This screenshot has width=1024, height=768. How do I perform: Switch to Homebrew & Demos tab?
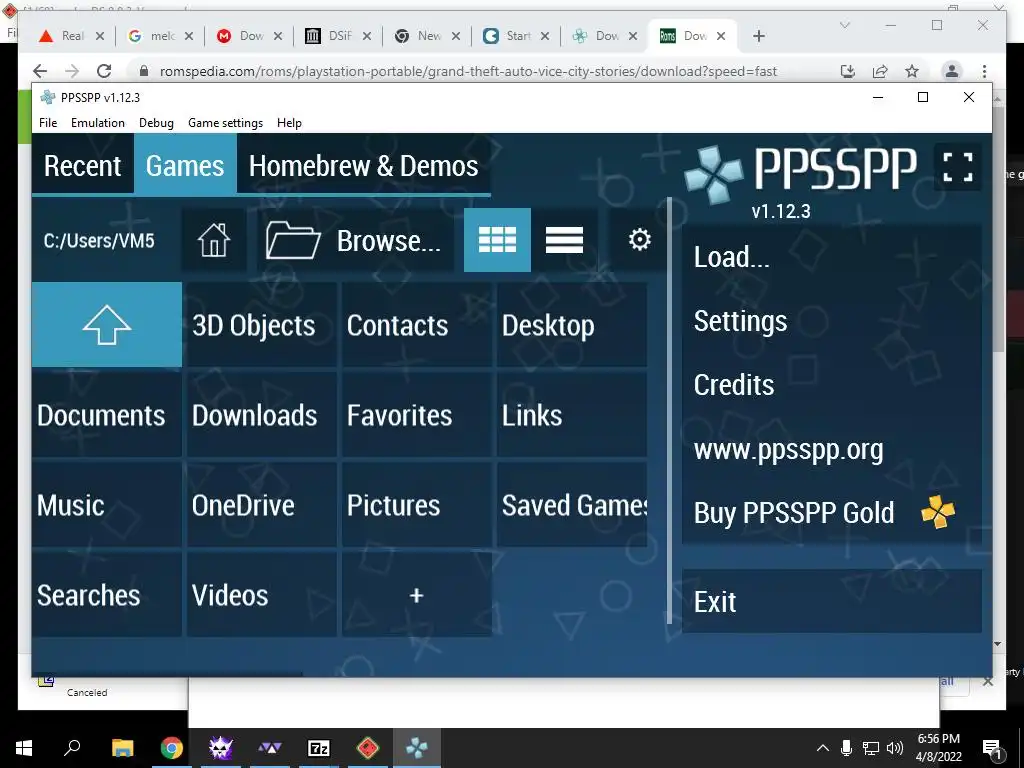pos(364,165)
